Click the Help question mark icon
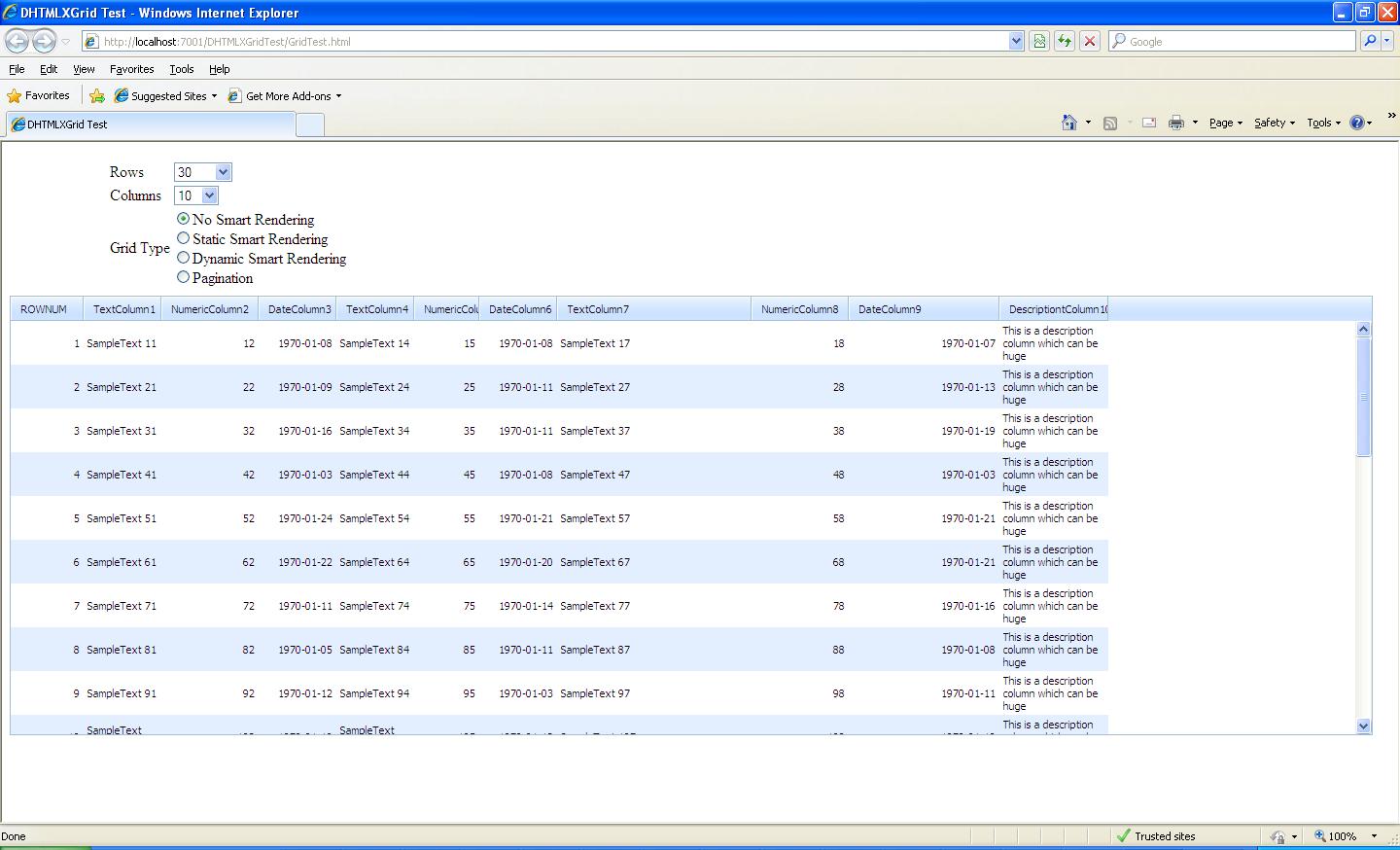Screen dimensions: 1400x850 click(1357, 123)
